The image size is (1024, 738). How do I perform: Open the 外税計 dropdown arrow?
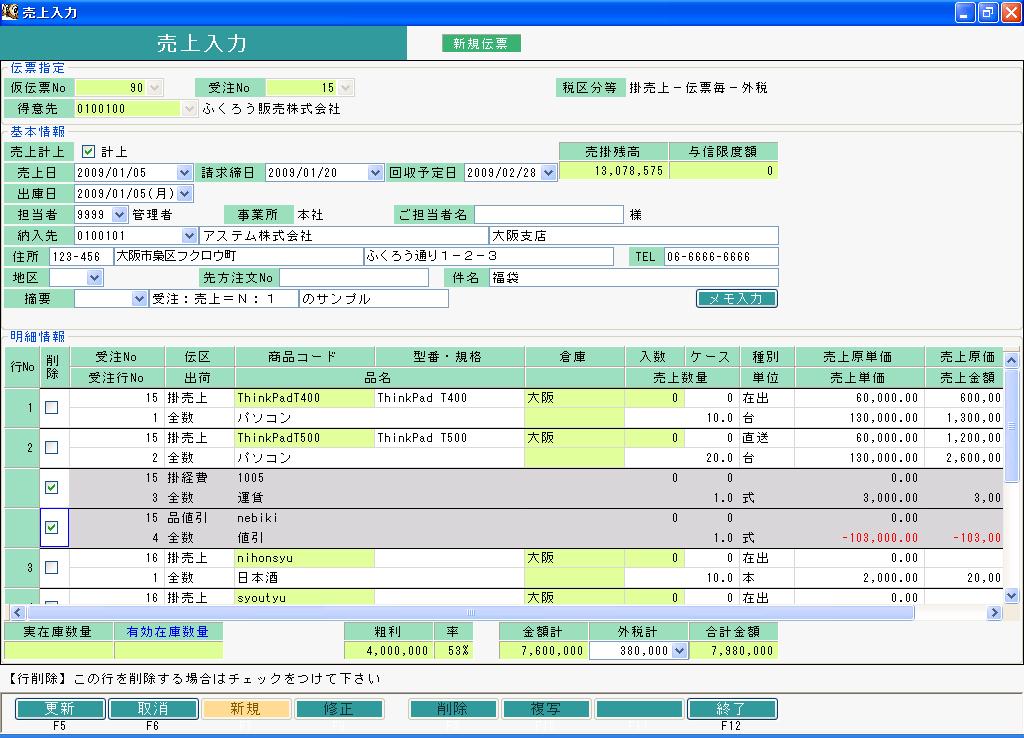pyautogui.click(x=680, y=650)
